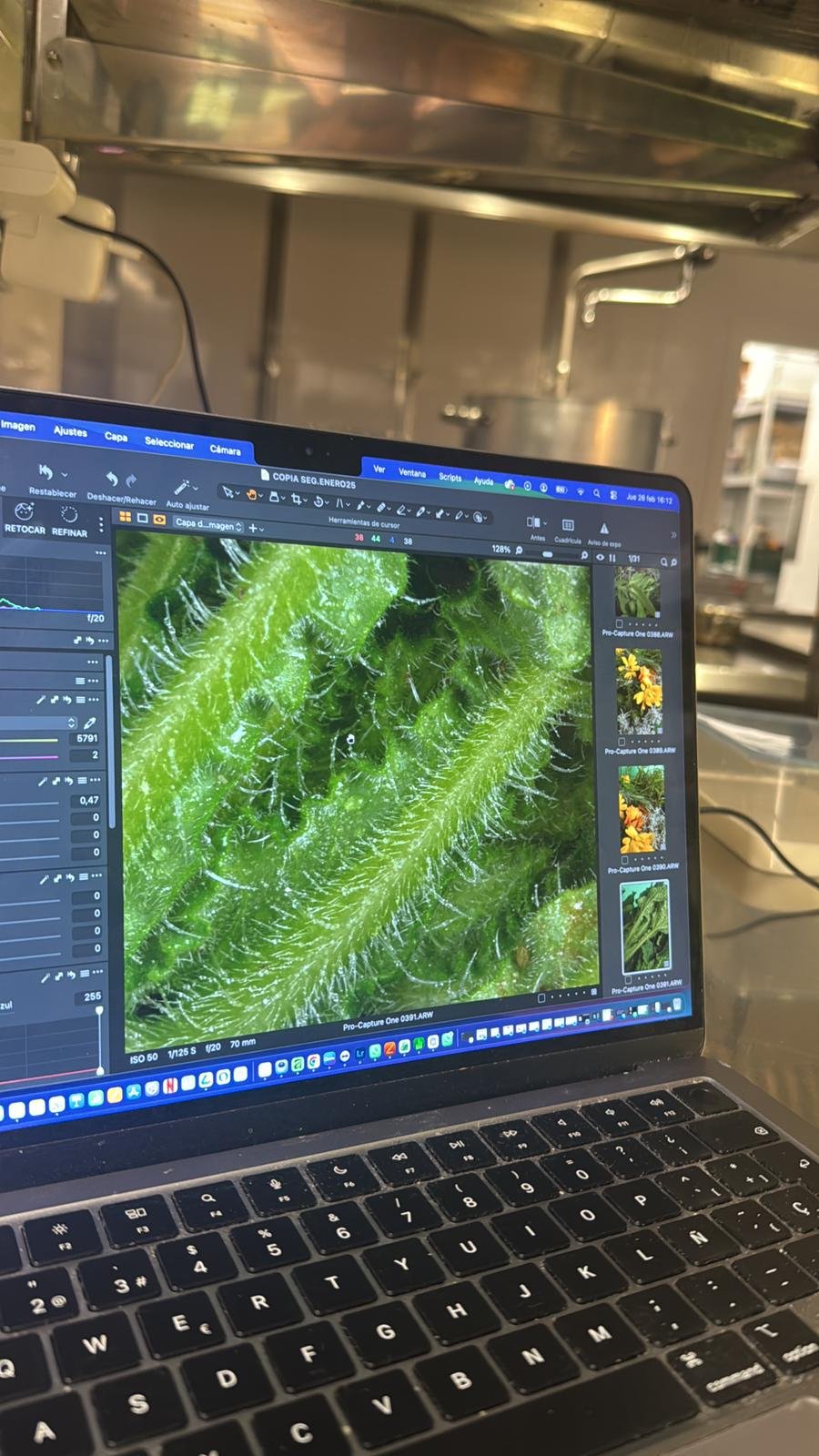The height and width of the screenshot is (1456, 819).
Task: Click the zoom-in magnifier after the slider
Action: (584, 554)
